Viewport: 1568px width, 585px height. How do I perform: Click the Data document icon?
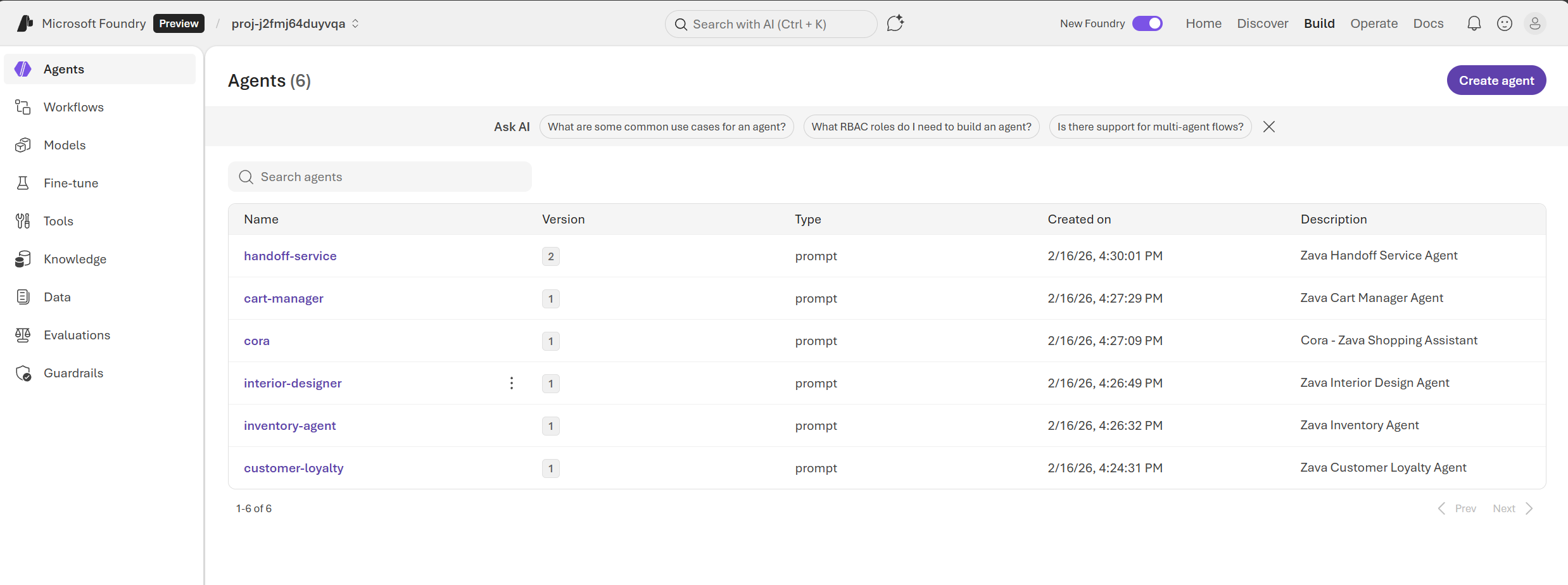point(23,297)
